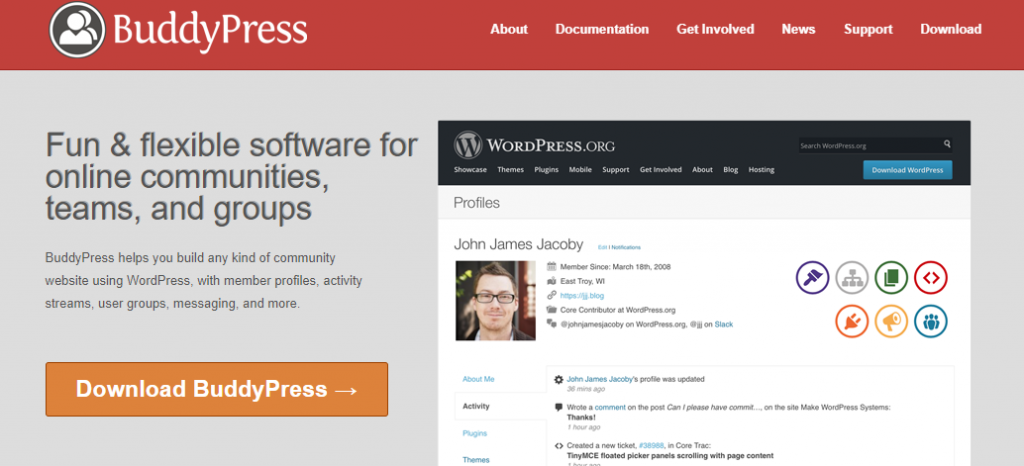
Task: Click the 'Thanks!' comment text
Action: click(x=581, y=417)
